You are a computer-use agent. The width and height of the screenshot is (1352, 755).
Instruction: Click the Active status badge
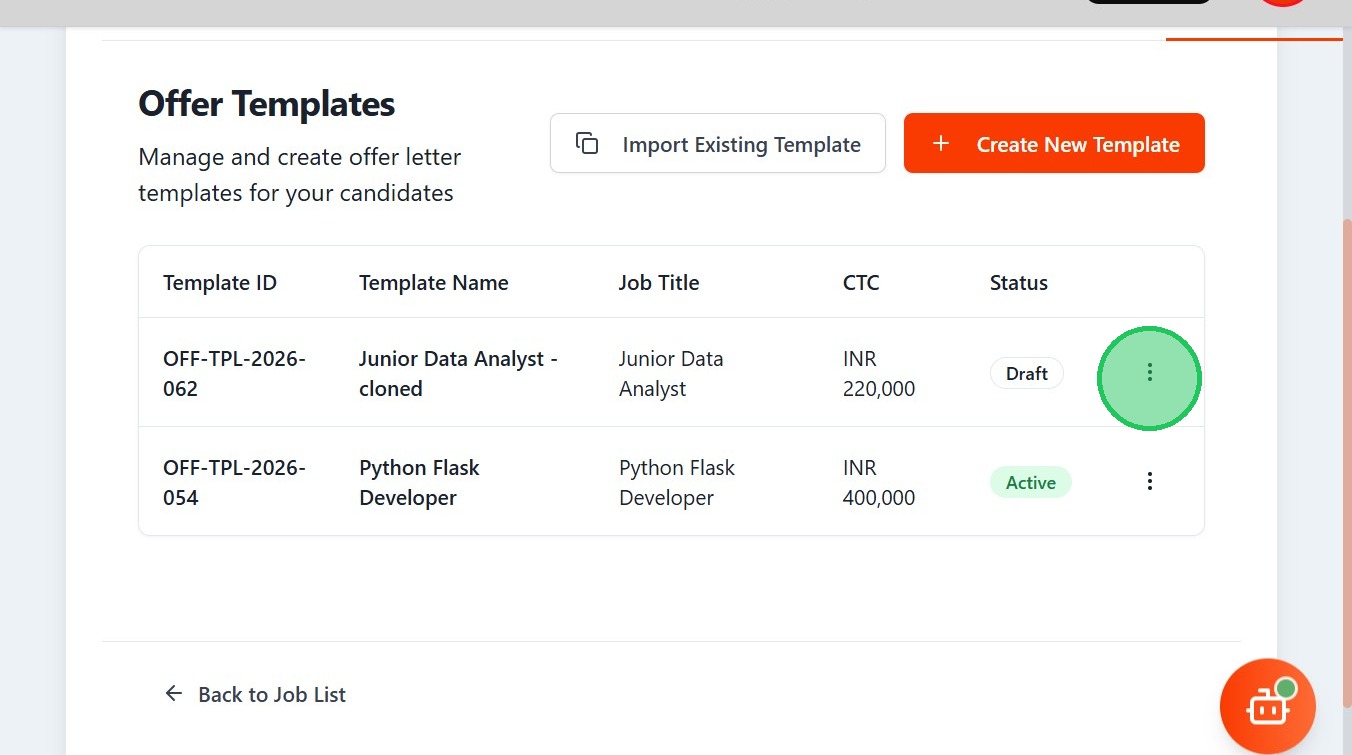1030,483
